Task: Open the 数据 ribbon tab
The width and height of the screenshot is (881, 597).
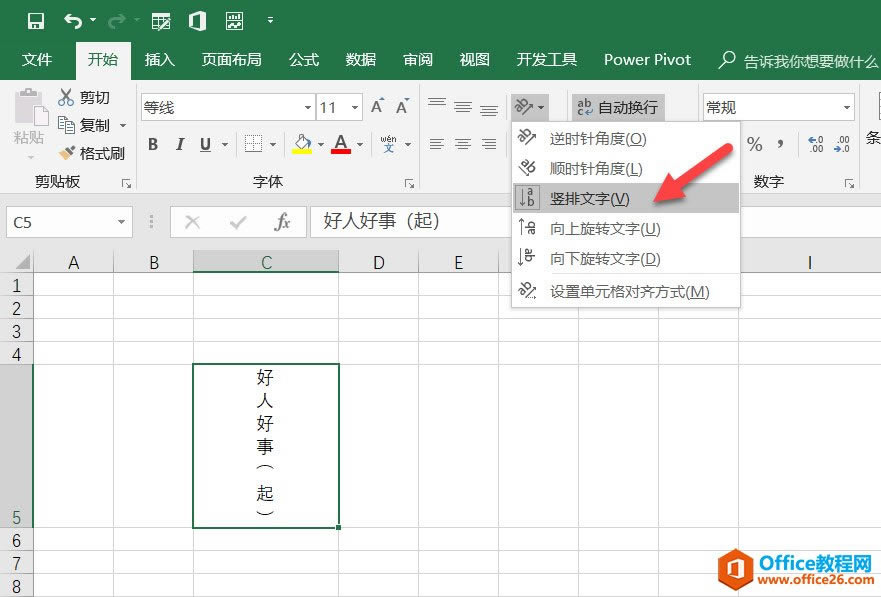Action: pos(359,60)
